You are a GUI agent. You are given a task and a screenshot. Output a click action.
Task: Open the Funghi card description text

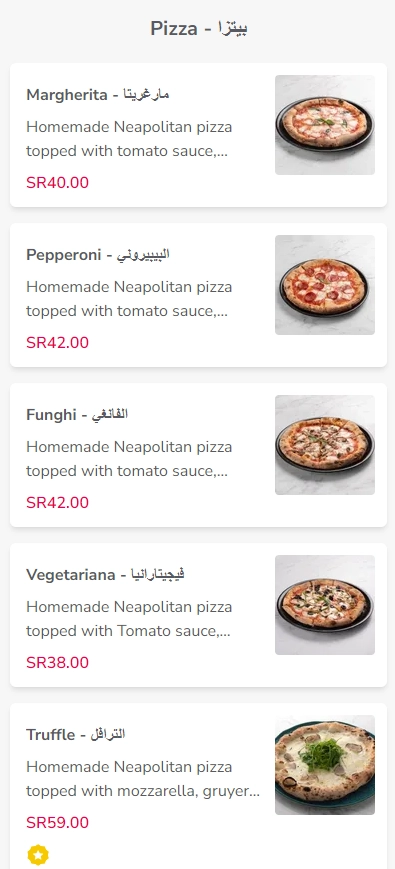[129, 459]
